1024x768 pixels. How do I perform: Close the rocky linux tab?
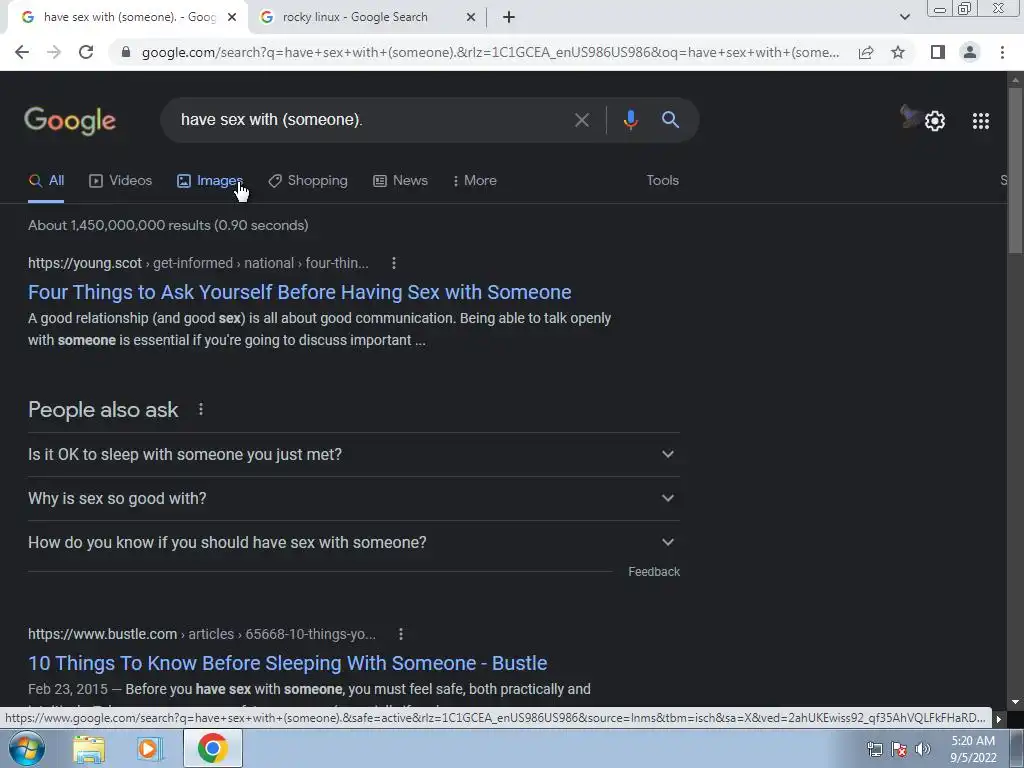point(470,17)
